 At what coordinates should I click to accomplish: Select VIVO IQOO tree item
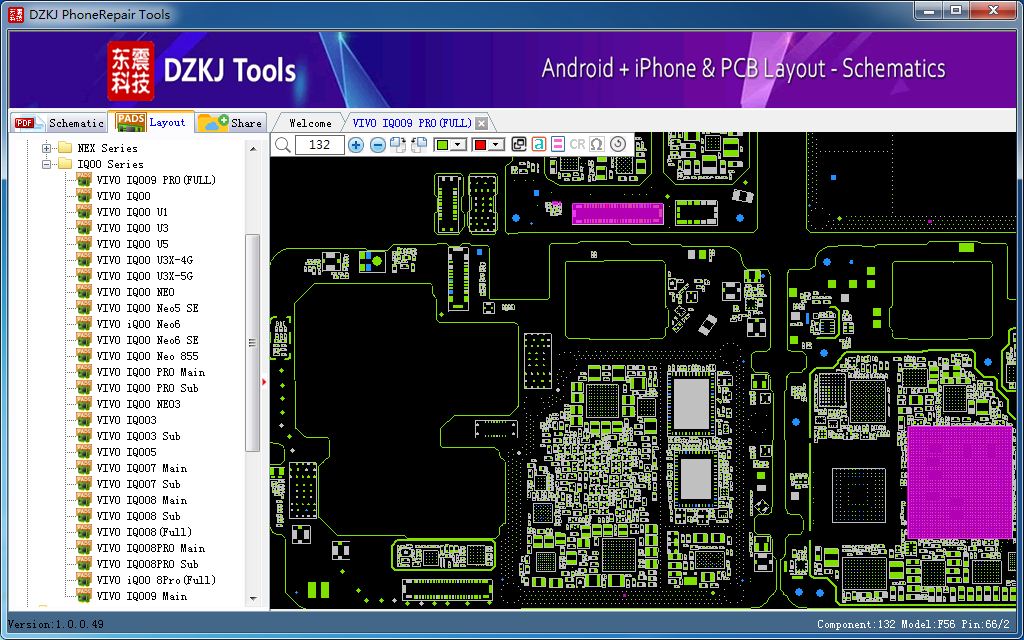click(x=123, y=196)
